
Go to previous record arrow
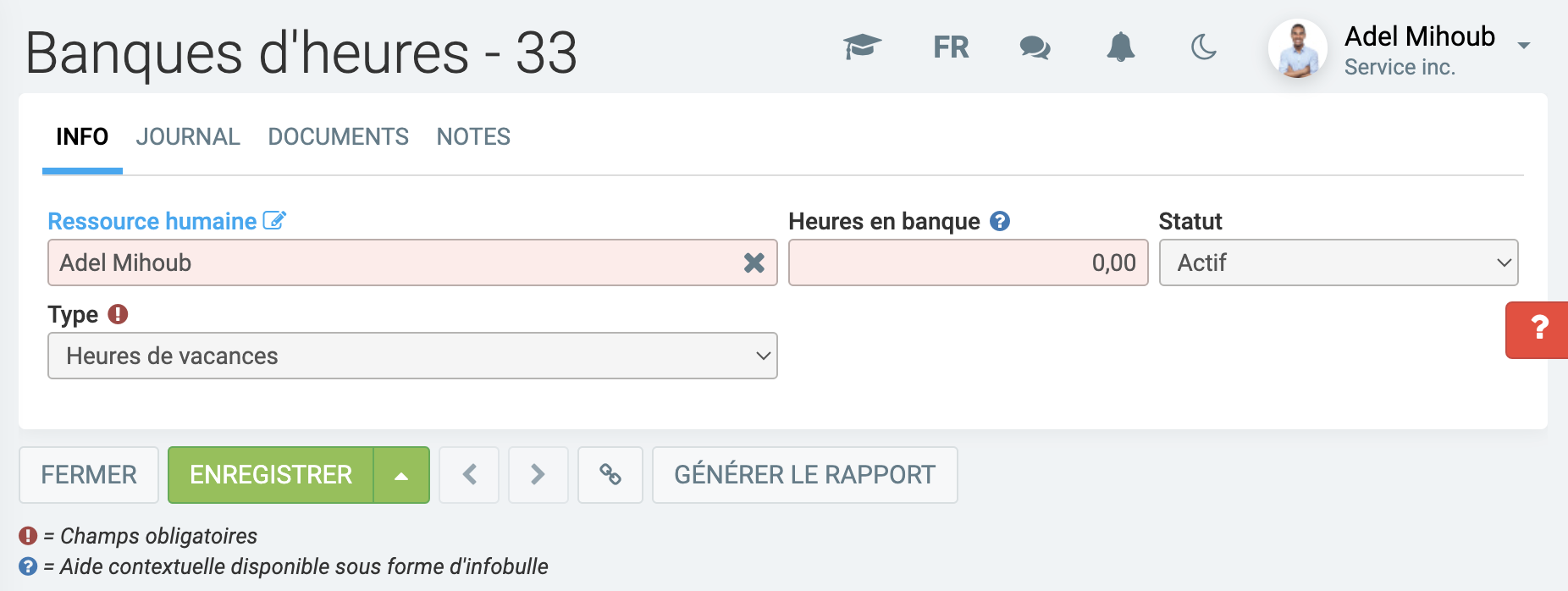469,475
